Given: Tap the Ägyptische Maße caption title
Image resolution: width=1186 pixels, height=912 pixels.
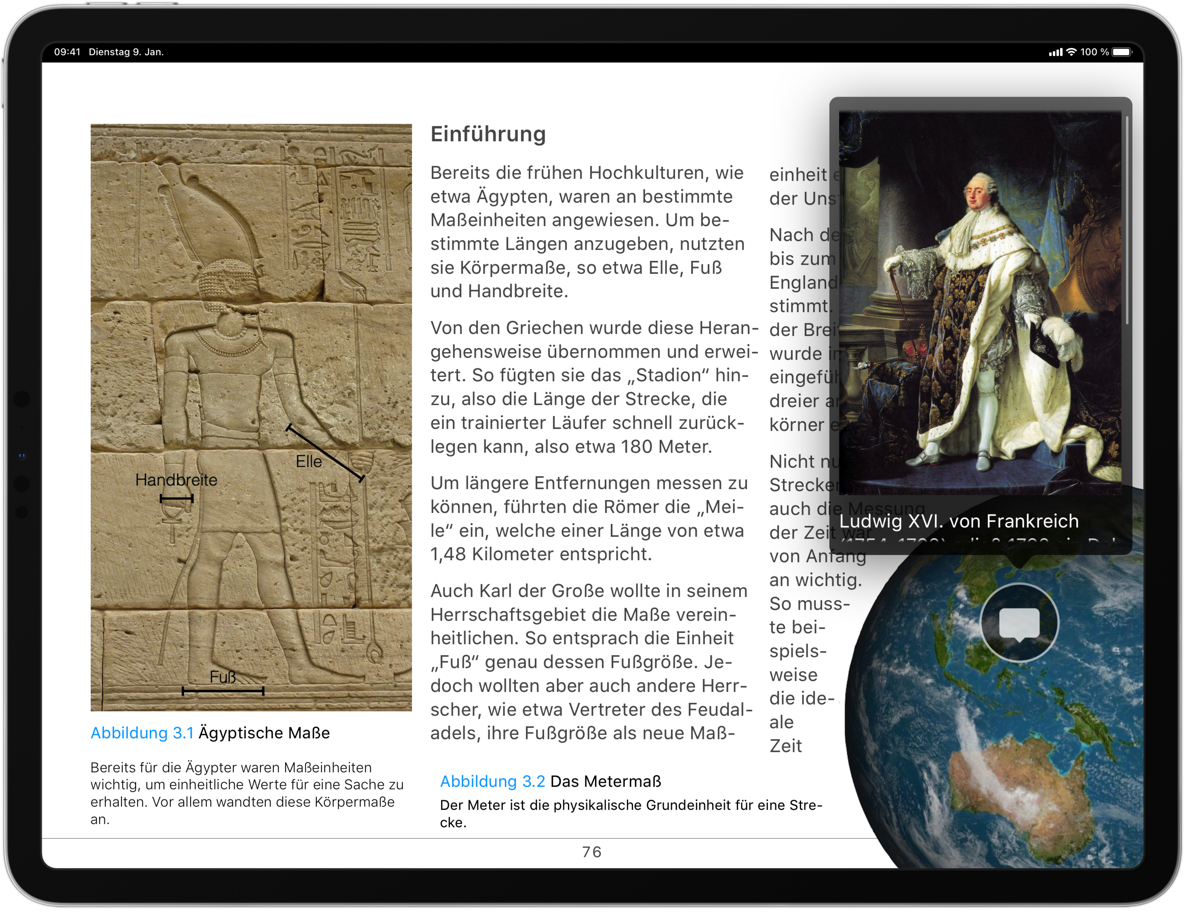Looking at the screenshot, I should (x=264, y=733).
